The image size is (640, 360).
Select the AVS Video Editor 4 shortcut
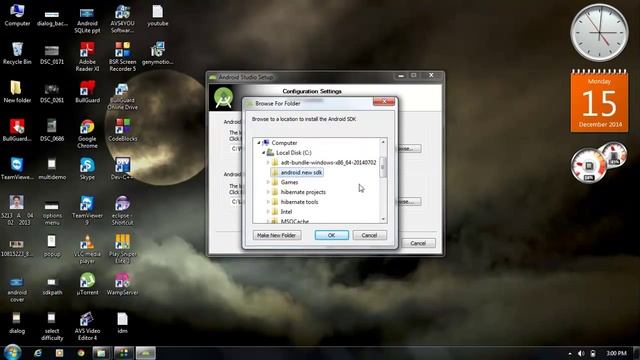tap(87, 326)
